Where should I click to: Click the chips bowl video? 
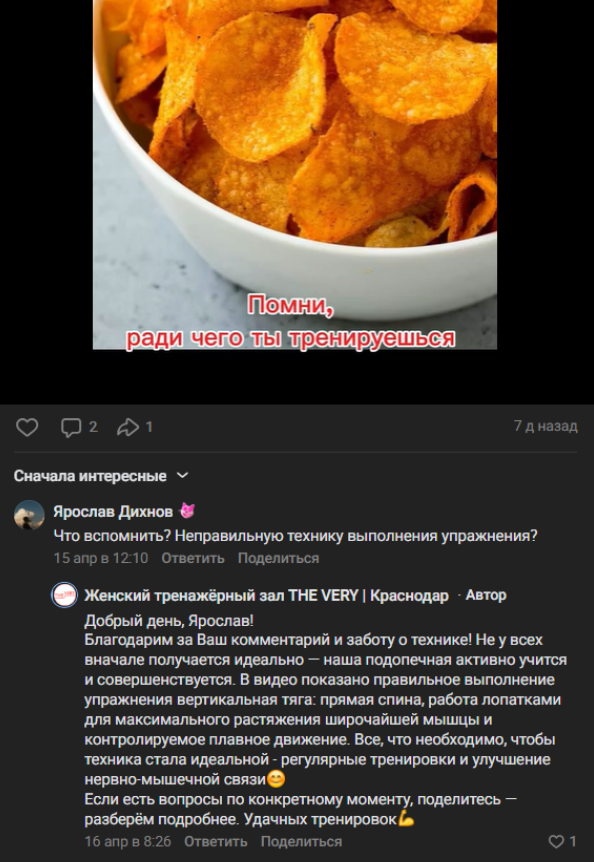click(x=295, y=174)
